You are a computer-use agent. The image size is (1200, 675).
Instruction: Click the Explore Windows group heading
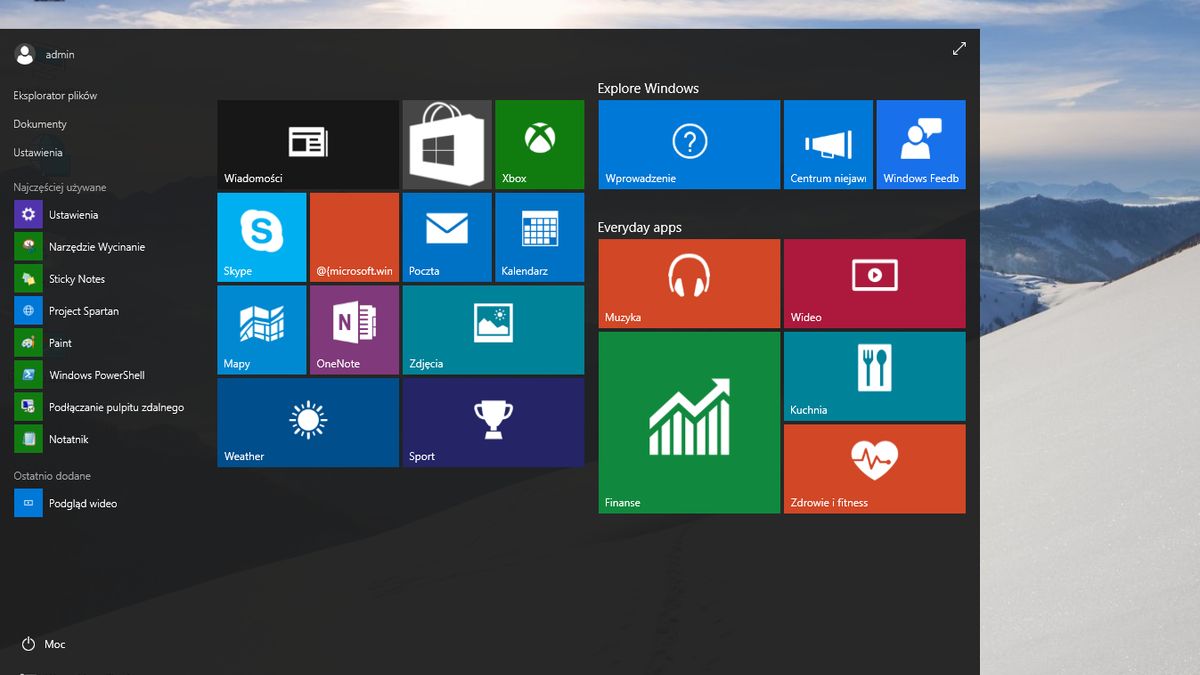pyautogui.click(x=648, y=88)
